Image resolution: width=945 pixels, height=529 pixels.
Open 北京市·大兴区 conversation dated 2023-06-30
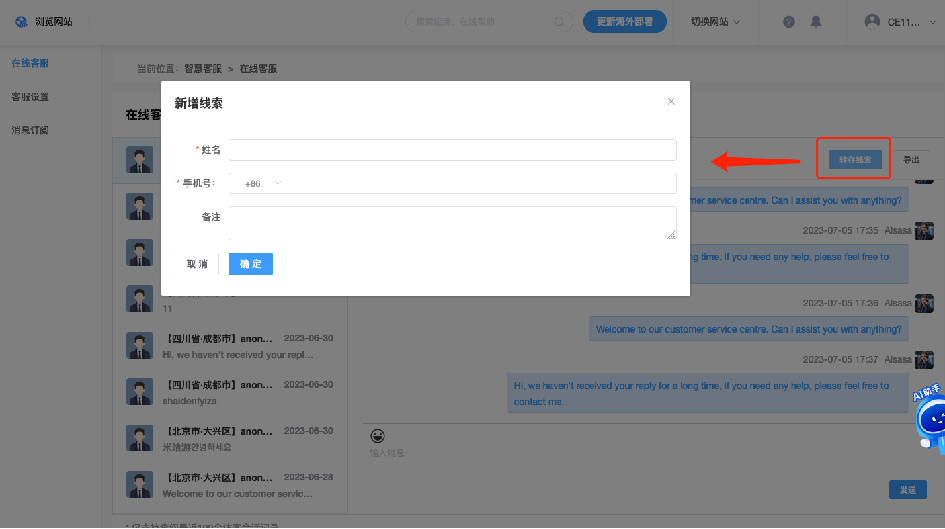click(230, 439)
